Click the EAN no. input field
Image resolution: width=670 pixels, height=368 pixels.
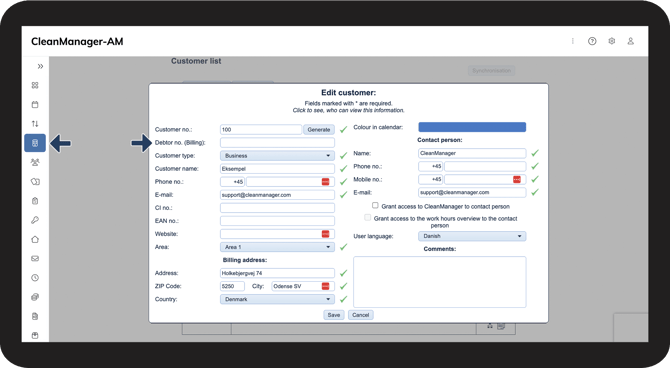coord(277,221)
